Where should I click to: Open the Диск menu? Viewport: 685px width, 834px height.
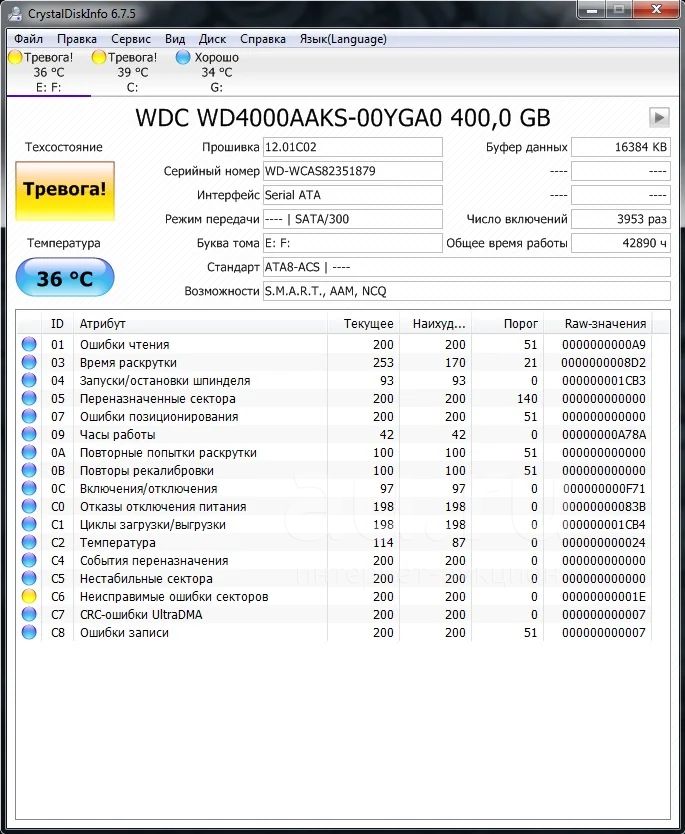pos(212,39)
